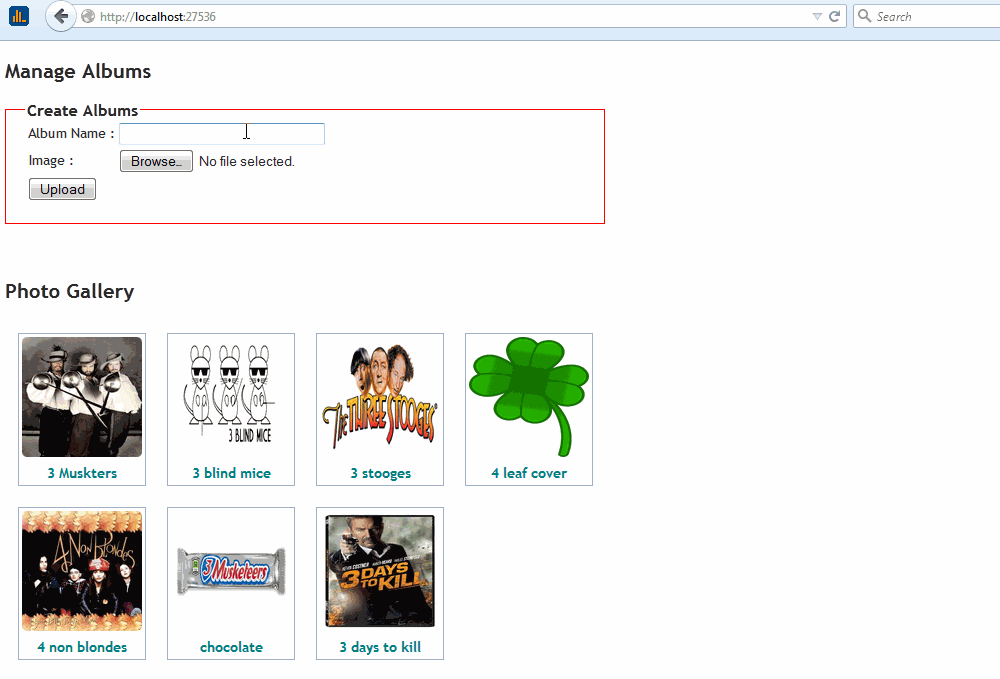1000x679 pixels.
Task: Focus the browser Search field
Action: click(927, 17)
